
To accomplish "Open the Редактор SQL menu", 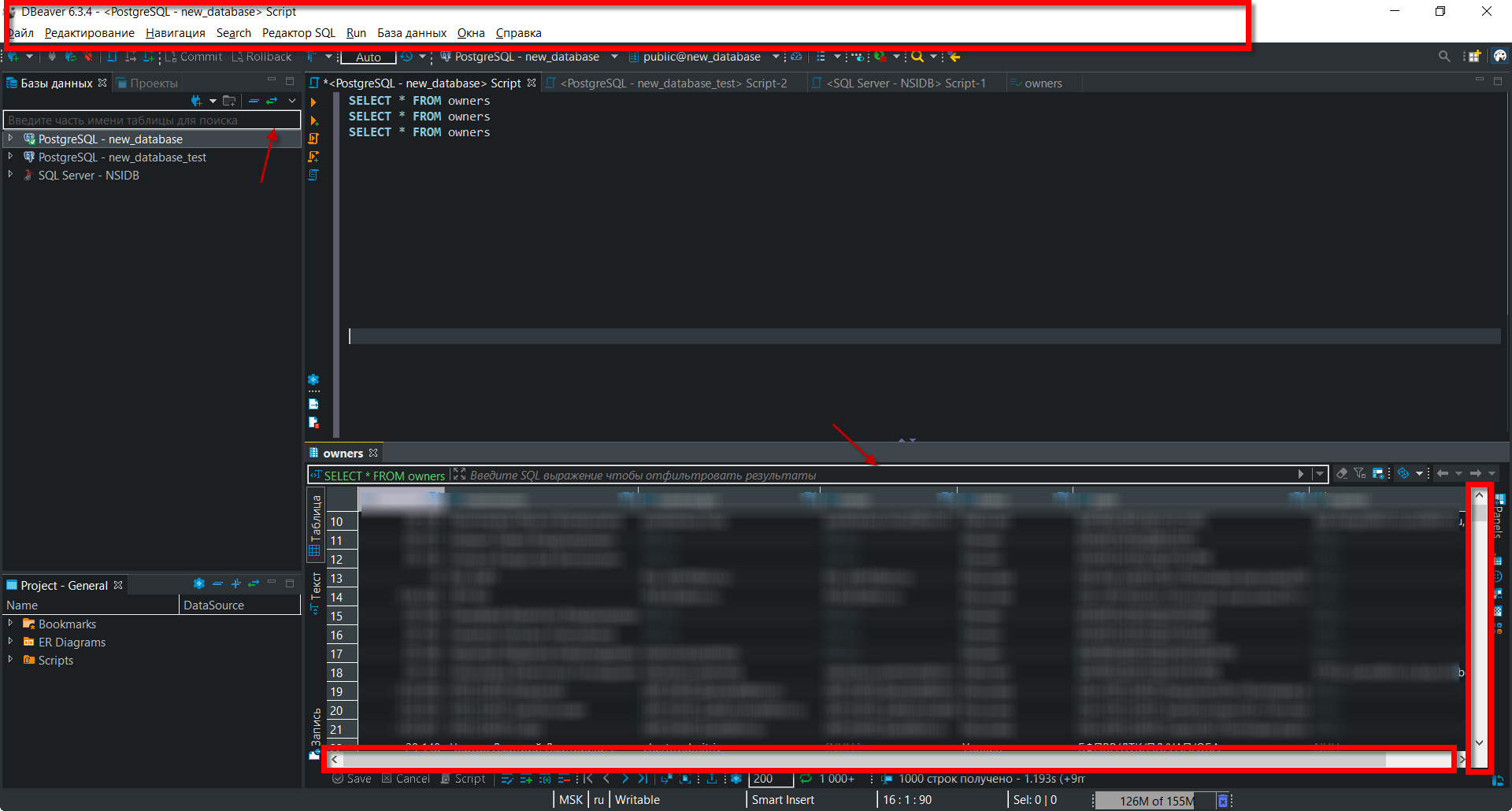I will click(x=298, y=33).
